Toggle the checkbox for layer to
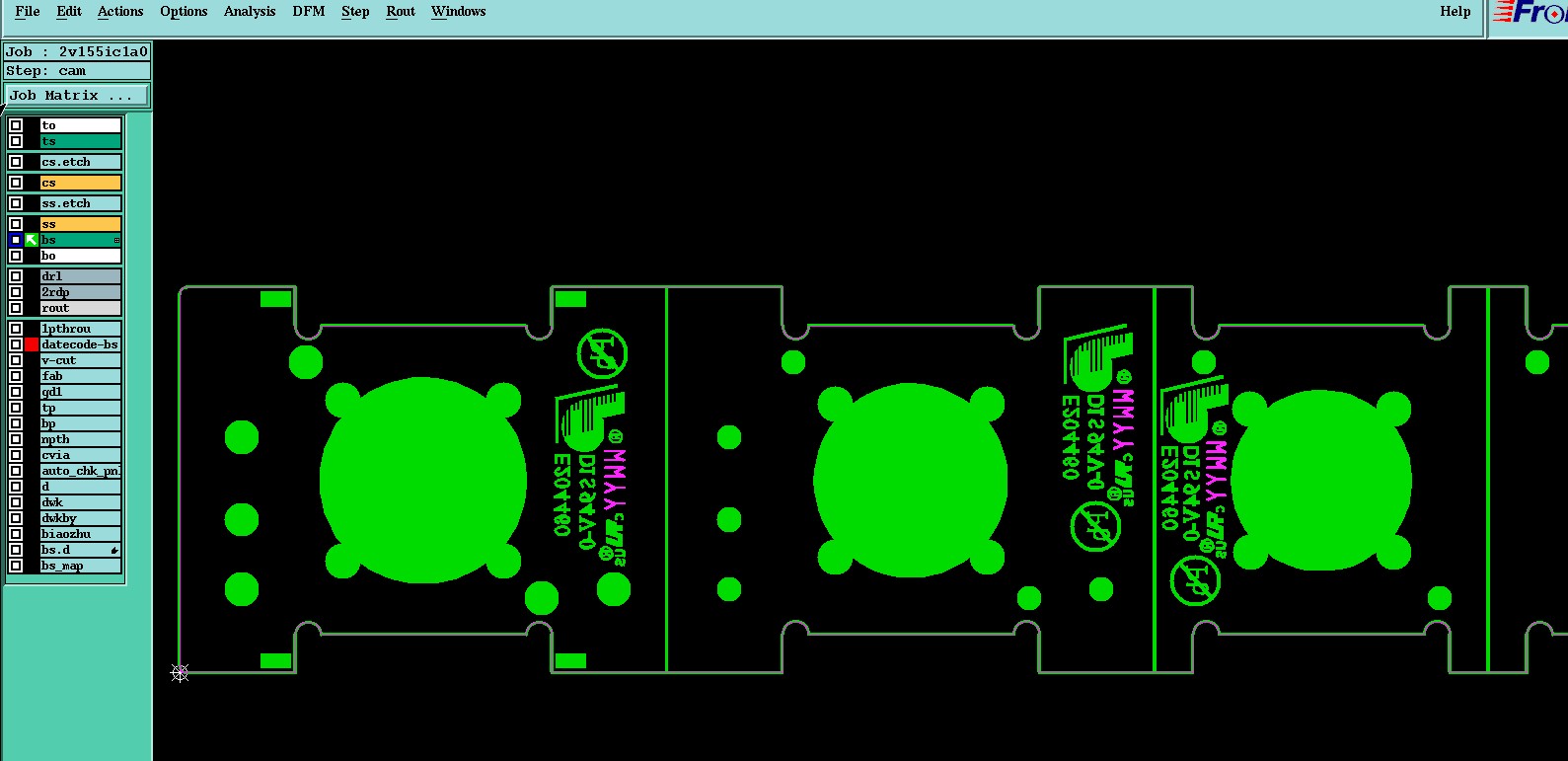1568x761 pixels. pos(16,125)
